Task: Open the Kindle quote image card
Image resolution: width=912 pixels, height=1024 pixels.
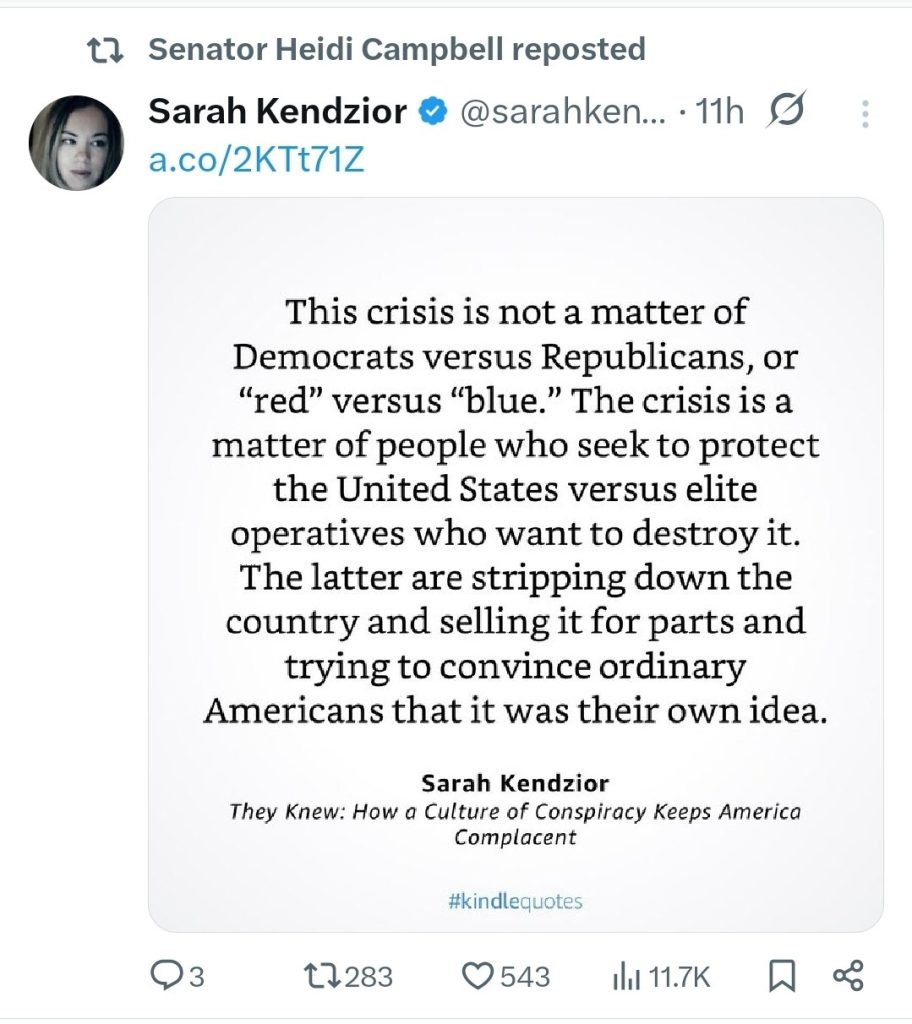Action: [515, 565]
